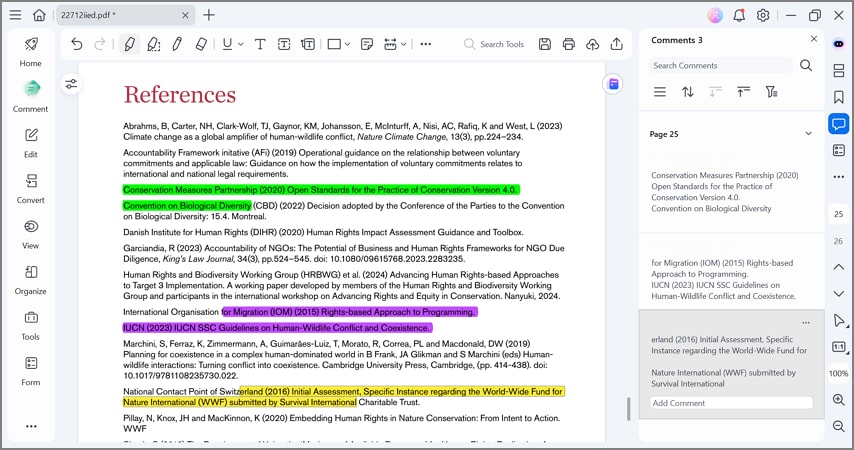
Task: Expand all comments in panel
Action: pos(716,92)
